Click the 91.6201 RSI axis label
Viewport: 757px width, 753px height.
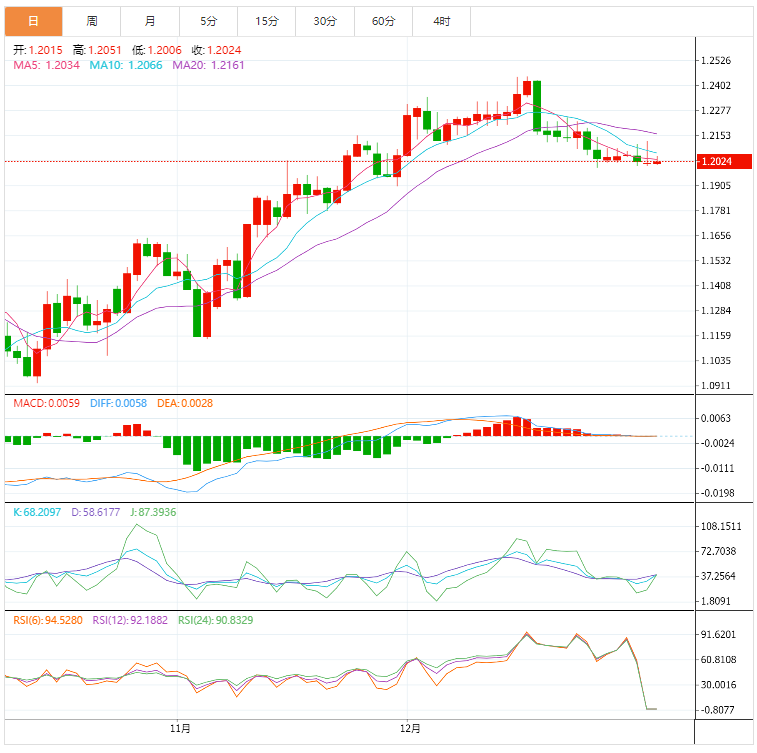point(718,635)
